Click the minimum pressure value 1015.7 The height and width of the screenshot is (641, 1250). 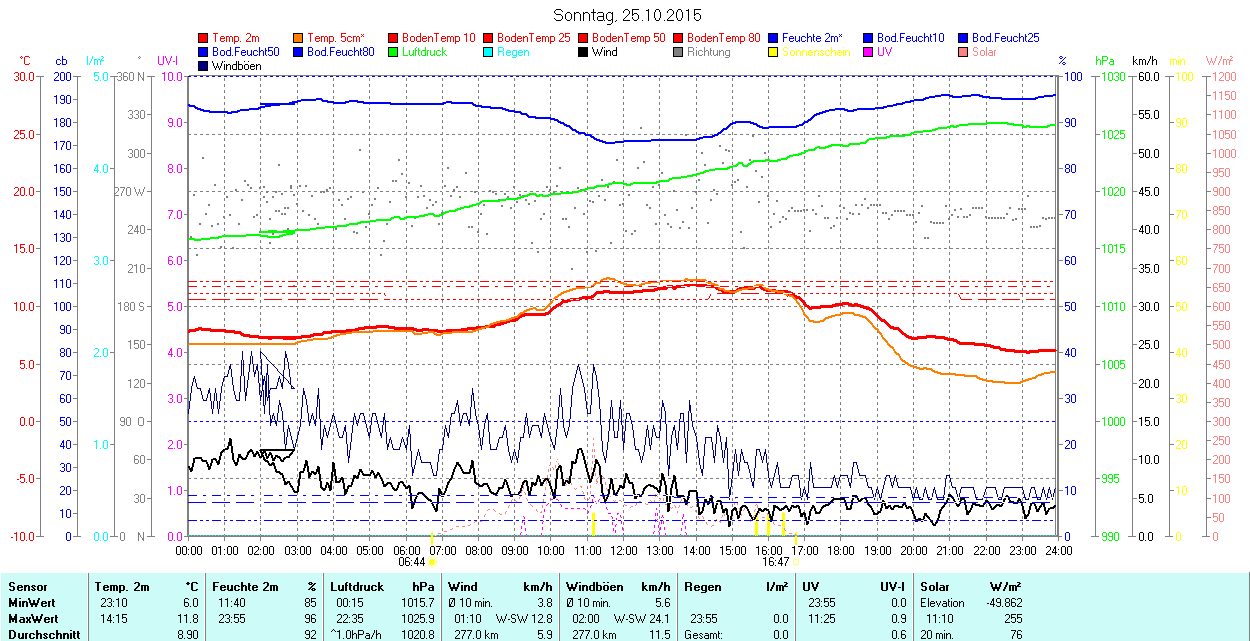(418, 603)
